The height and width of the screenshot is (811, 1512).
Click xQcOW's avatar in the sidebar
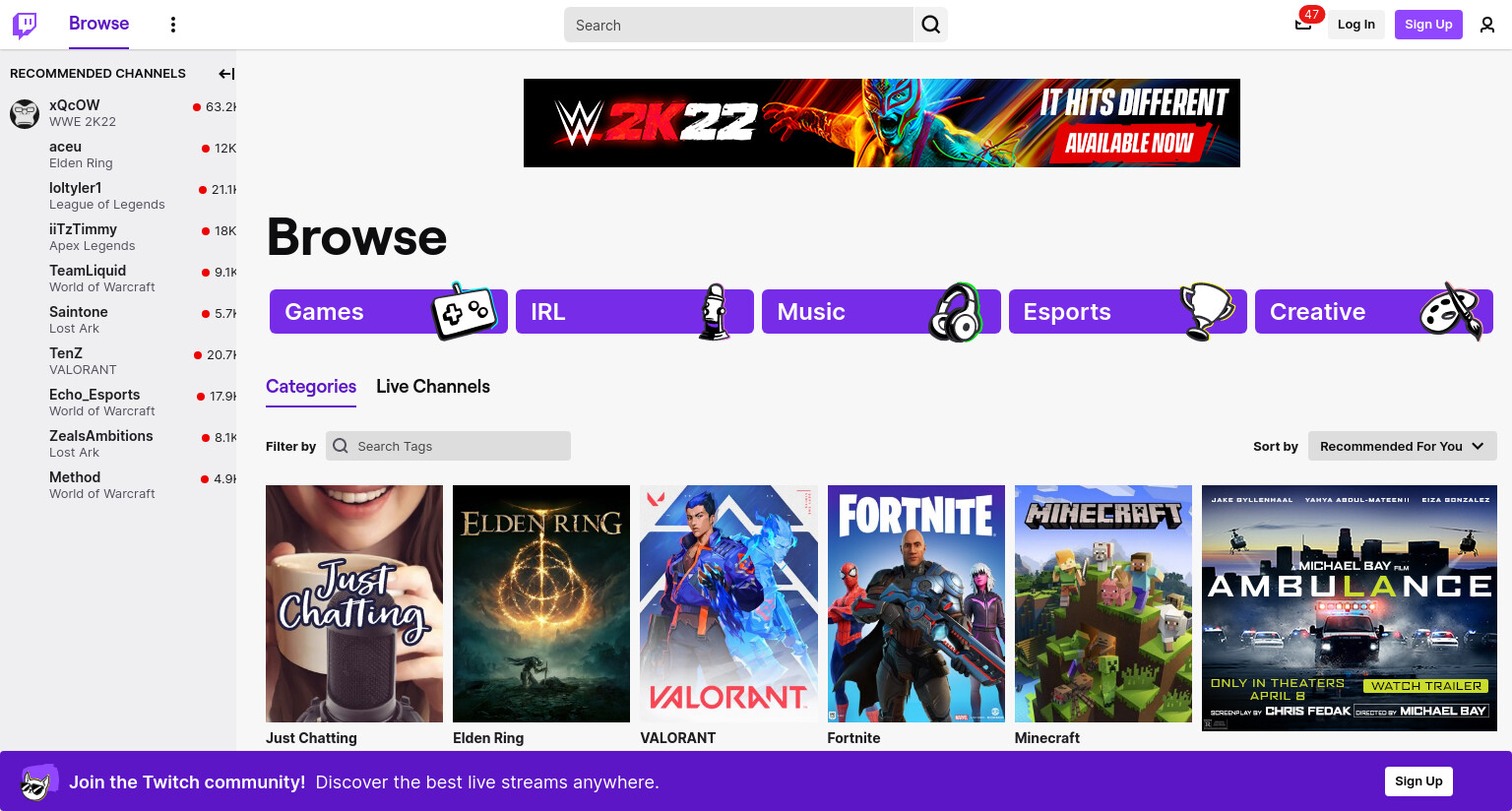(x=25, y=113)
